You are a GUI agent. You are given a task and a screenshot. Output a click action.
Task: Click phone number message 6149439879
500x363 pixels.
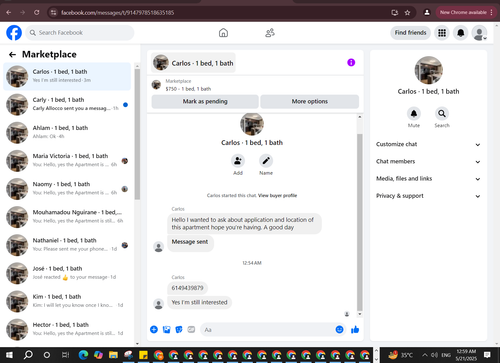coord(187,288)
